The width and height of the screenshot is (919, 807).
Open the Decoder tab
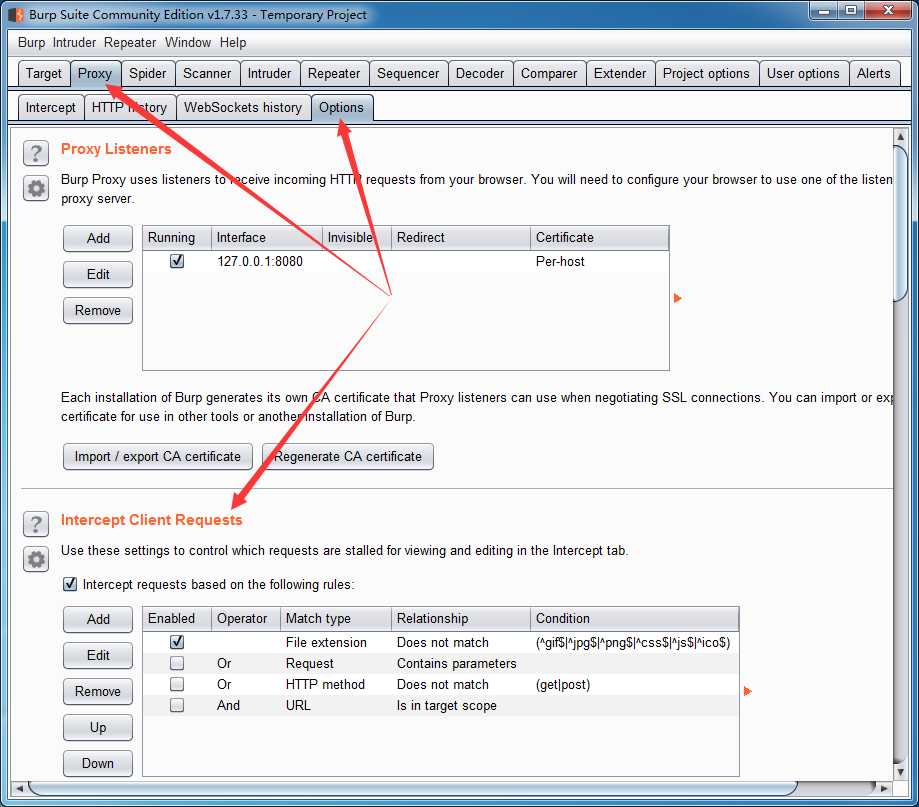[480, 73]
